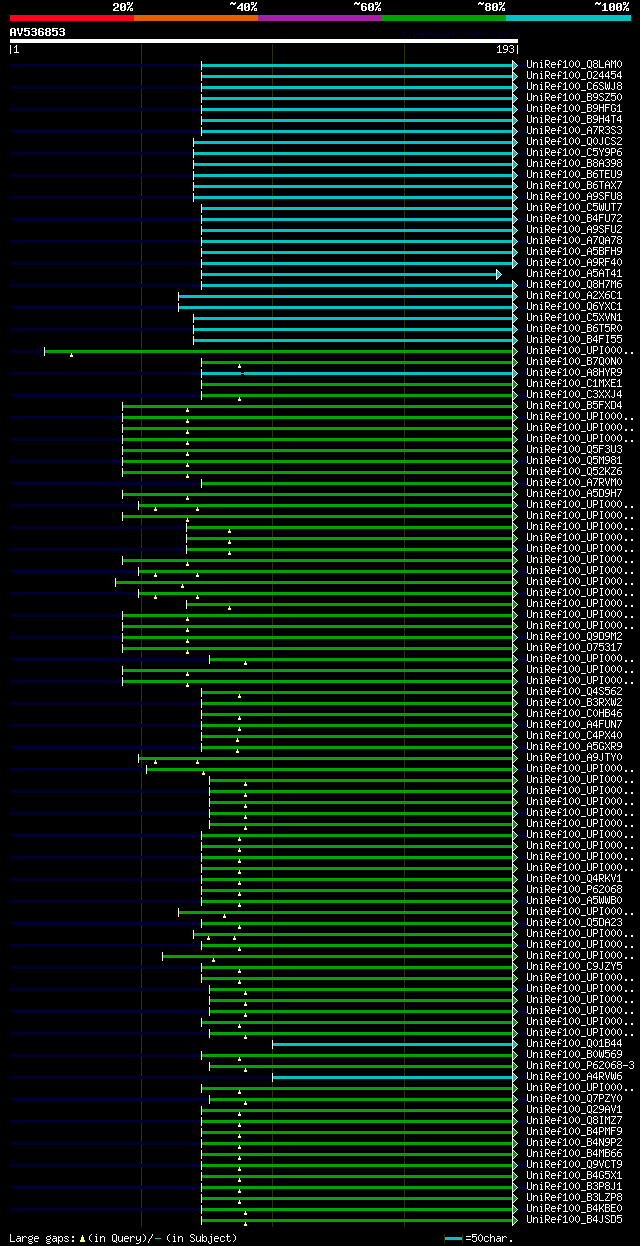640x1246 pixels.
Task: Select the UniRef100_C3XXJ4 entry
Action: (574, 394)
